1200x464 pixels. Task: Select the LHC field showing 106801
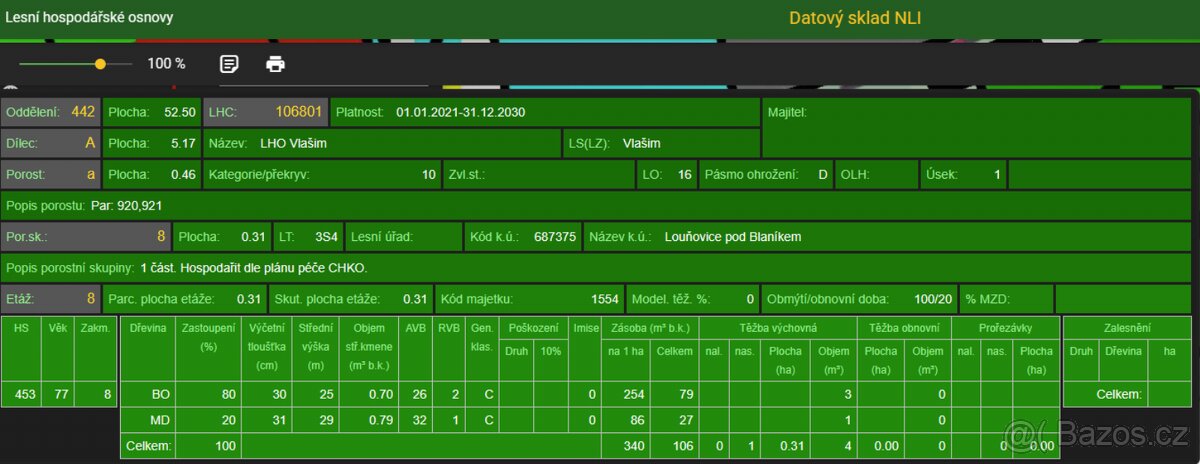pyautogui.click(x=265, y=112)
